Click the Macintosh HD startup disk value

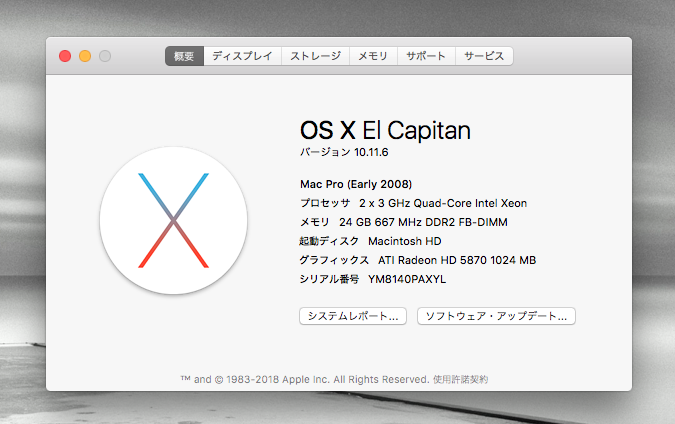click(x=405, y=241)
